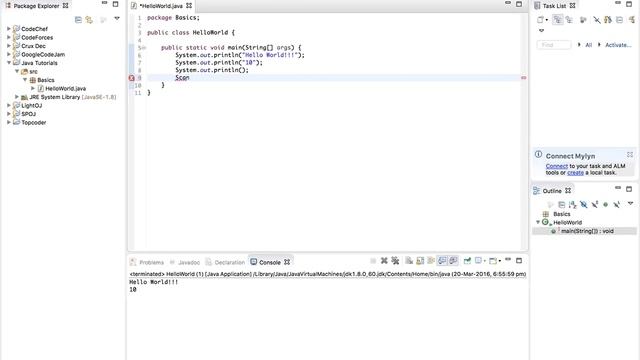This screenshot has width=640, height=360.
Task: Collapse the src folder
Action: click(x=17, y=71)
